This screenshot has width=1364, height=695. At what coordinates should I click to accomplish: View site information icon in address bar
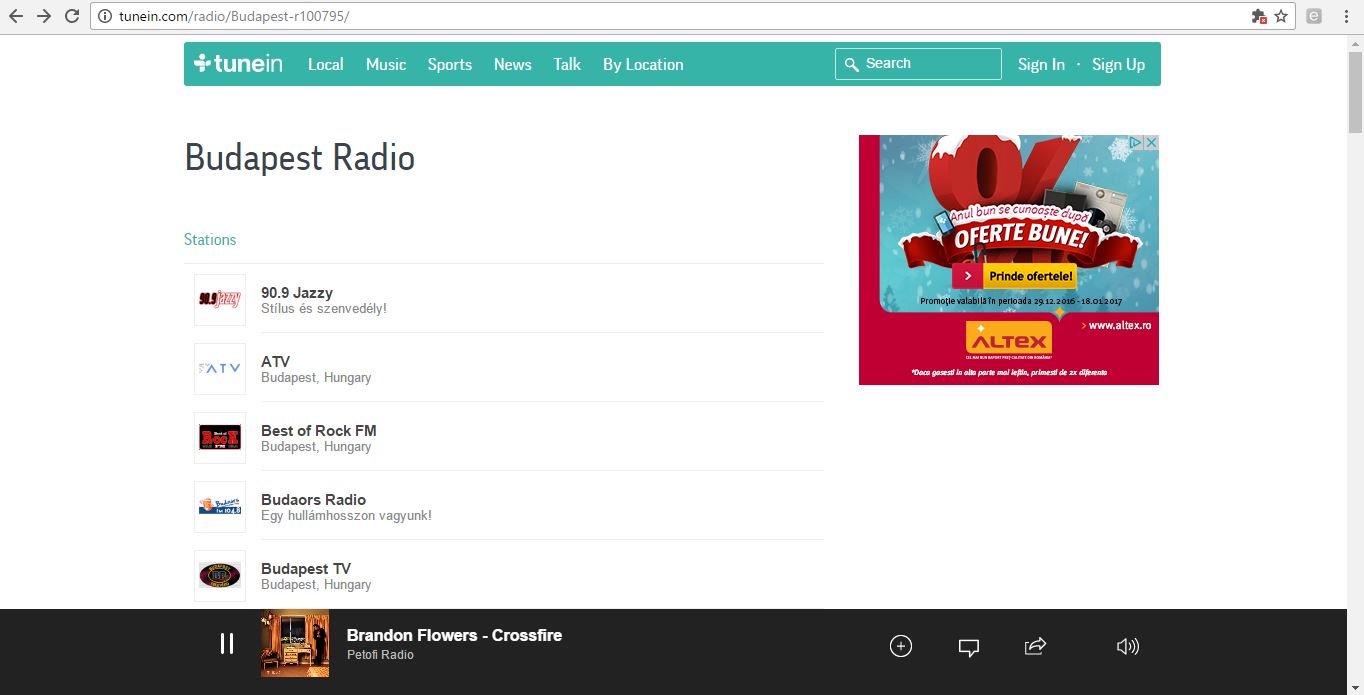point(104,17)
